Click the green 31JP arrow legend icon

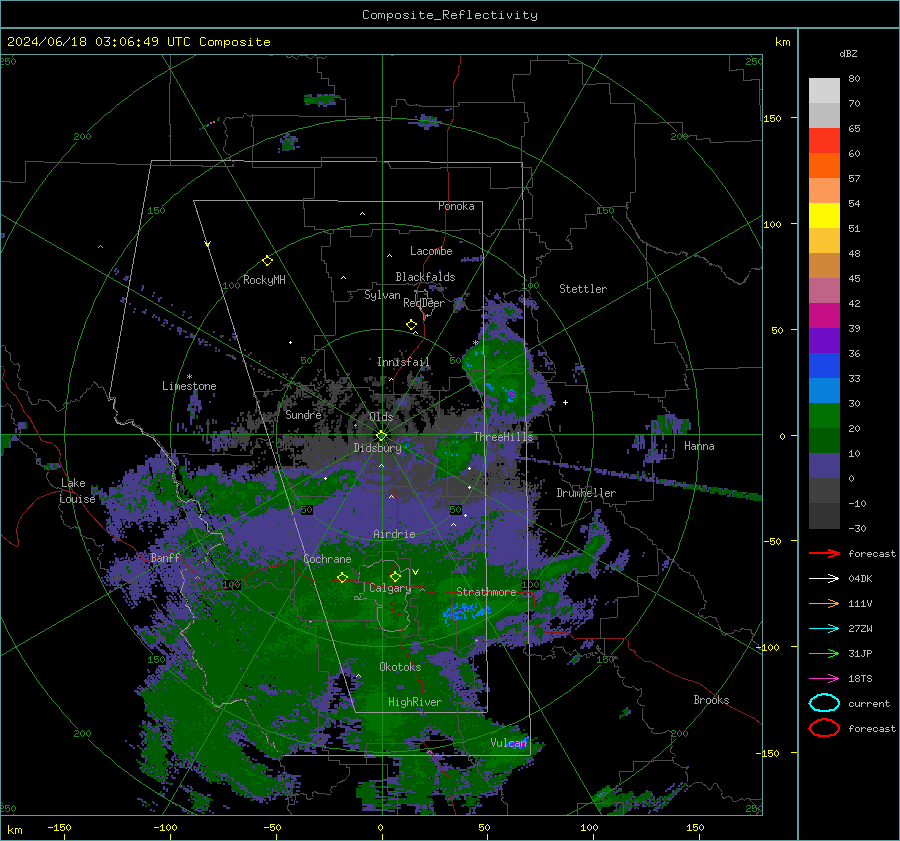point(824,653)
